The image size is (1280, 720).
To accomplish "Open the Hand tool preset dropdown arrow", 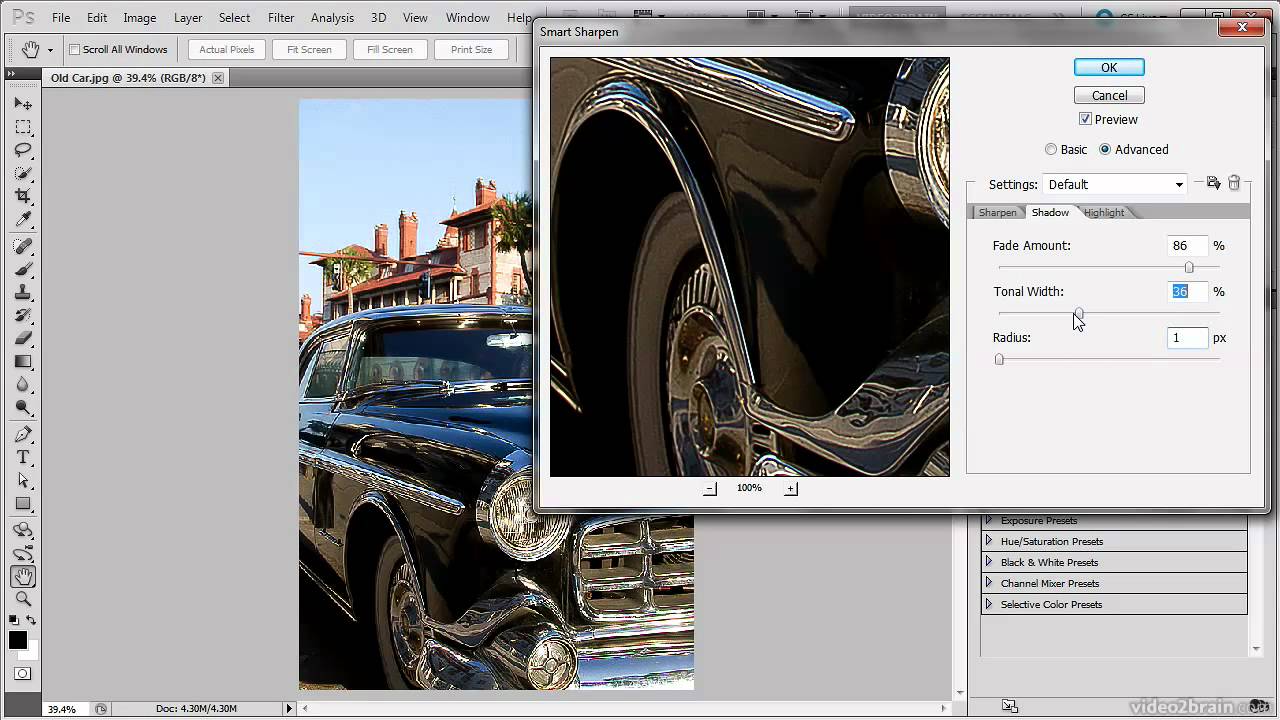I will [50, 50].
